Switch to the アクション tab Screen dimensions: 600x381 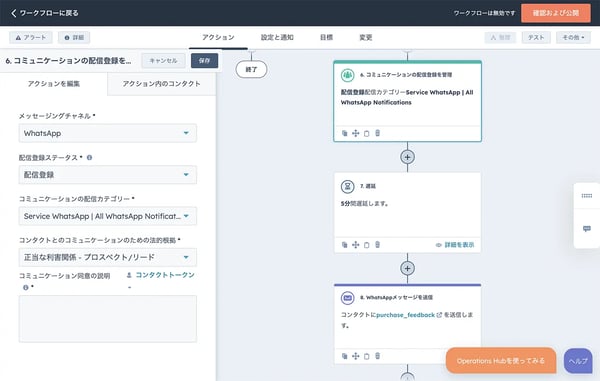218,37
